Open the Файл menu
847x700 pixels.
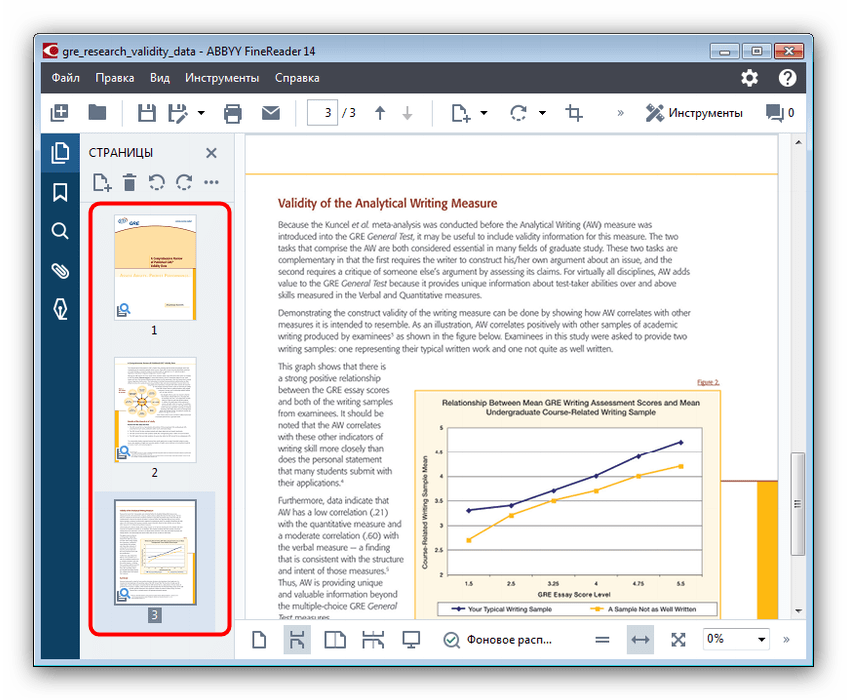66,77
